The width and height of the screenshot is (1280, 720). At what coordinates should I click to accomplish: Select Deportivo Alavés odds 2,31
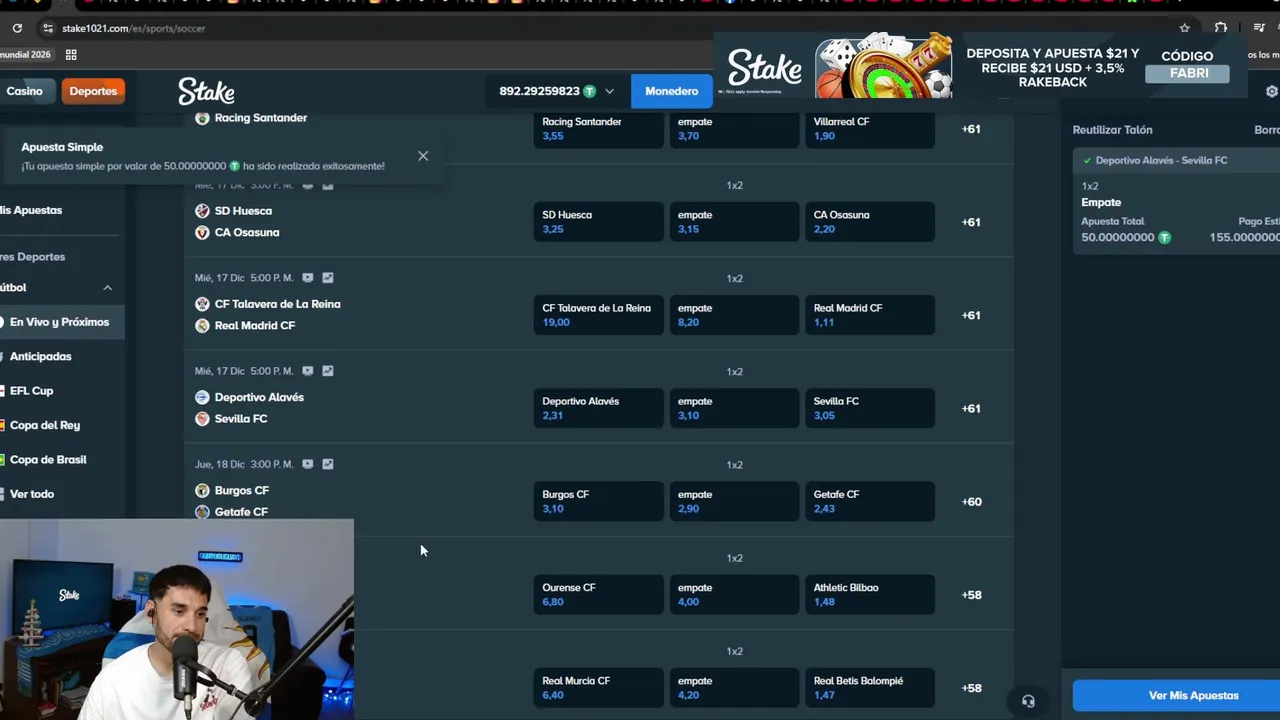click(598, 408)
